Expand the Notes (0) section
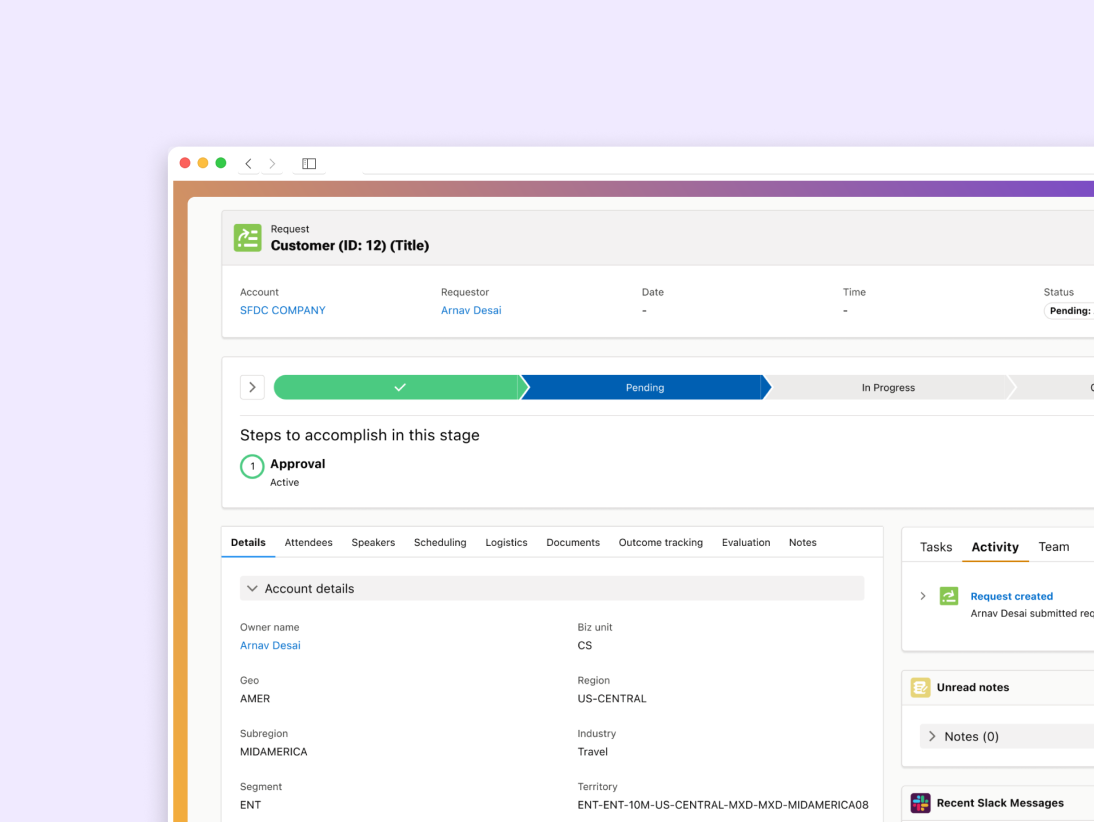Image resolution: width=1094 pixels, height=822 pixels. (x=932, y=736)
